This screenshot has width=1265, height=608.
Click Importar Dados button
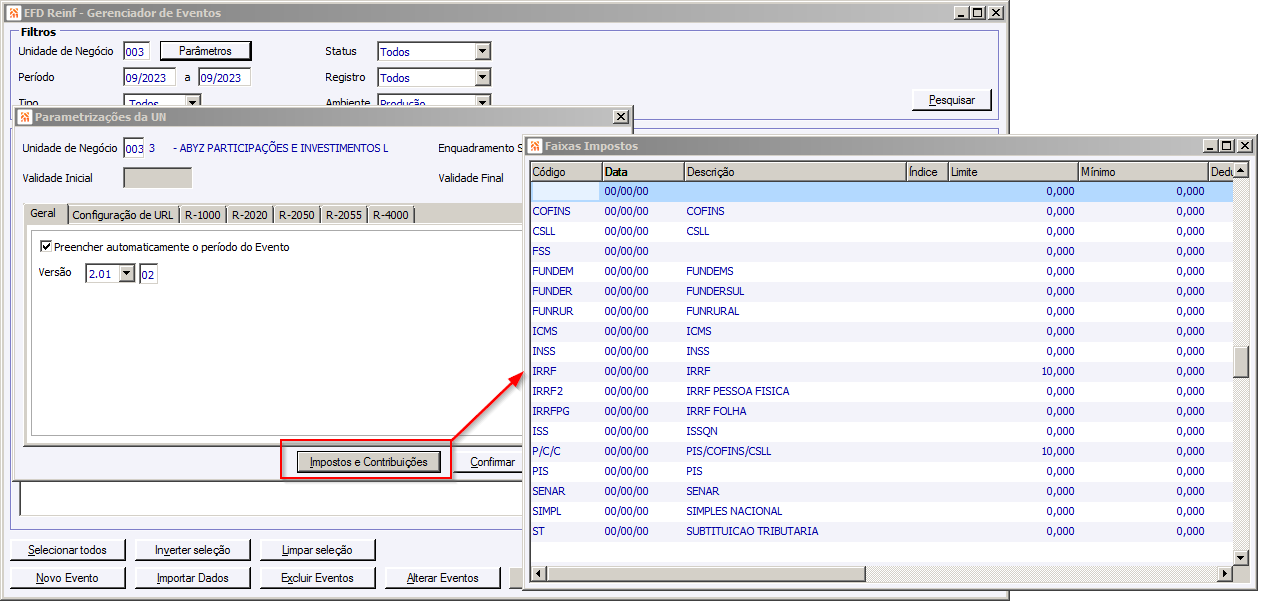click(x=192, y=578)
